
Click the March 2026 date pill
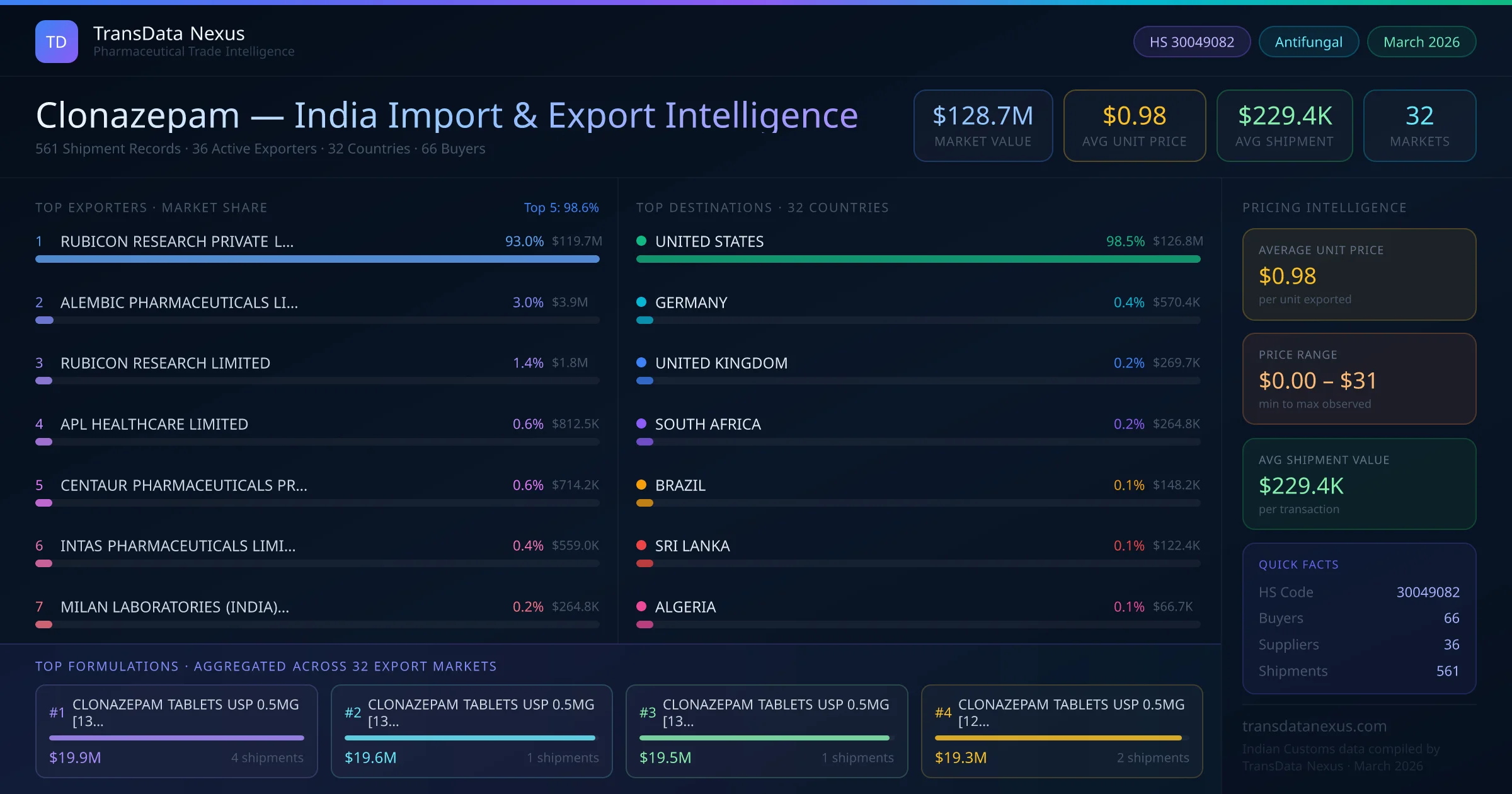[1421, 42]
